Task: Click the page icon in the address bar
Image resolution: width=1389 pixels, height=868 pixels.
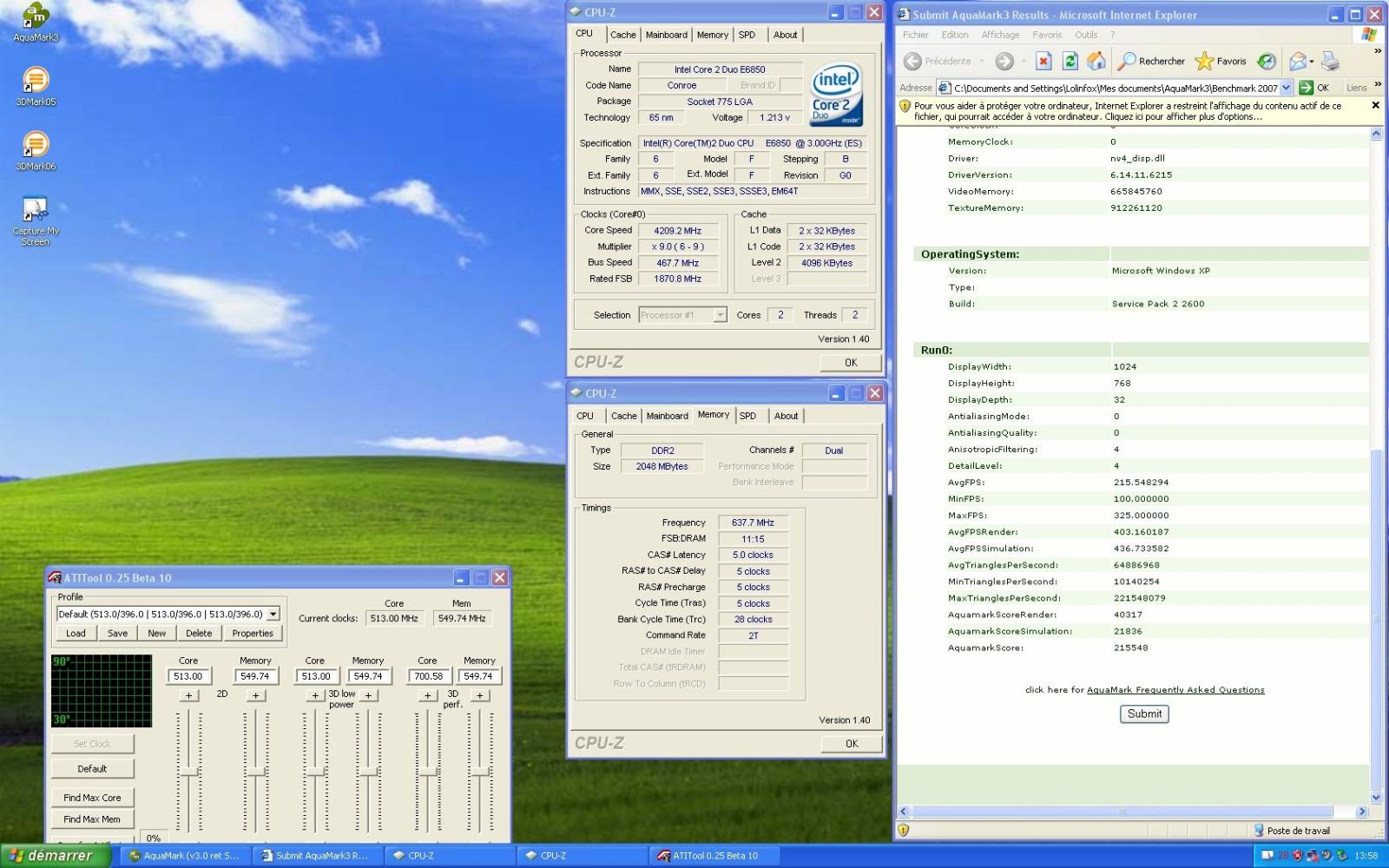Action: click(945, 88)
